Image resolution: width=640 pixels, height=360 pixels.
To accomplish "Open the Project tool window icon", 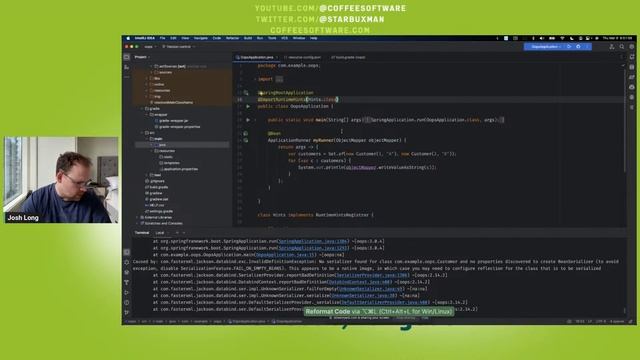I will point(127,57).
